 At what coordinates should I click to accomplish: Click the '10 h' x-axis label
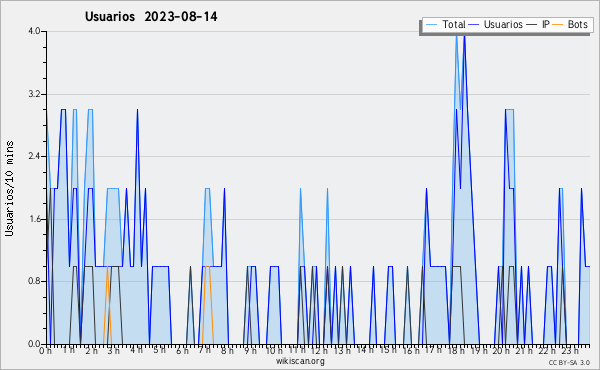[274, 351]
